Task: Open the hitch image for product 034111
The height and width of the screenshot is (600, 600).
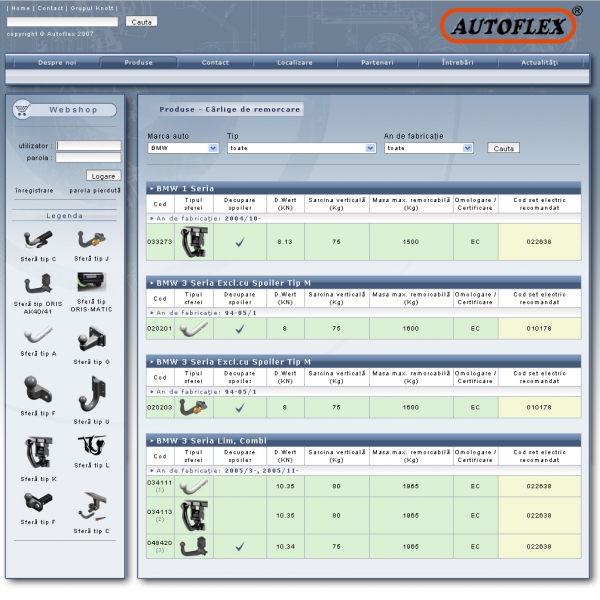Action: coord(194,486)
